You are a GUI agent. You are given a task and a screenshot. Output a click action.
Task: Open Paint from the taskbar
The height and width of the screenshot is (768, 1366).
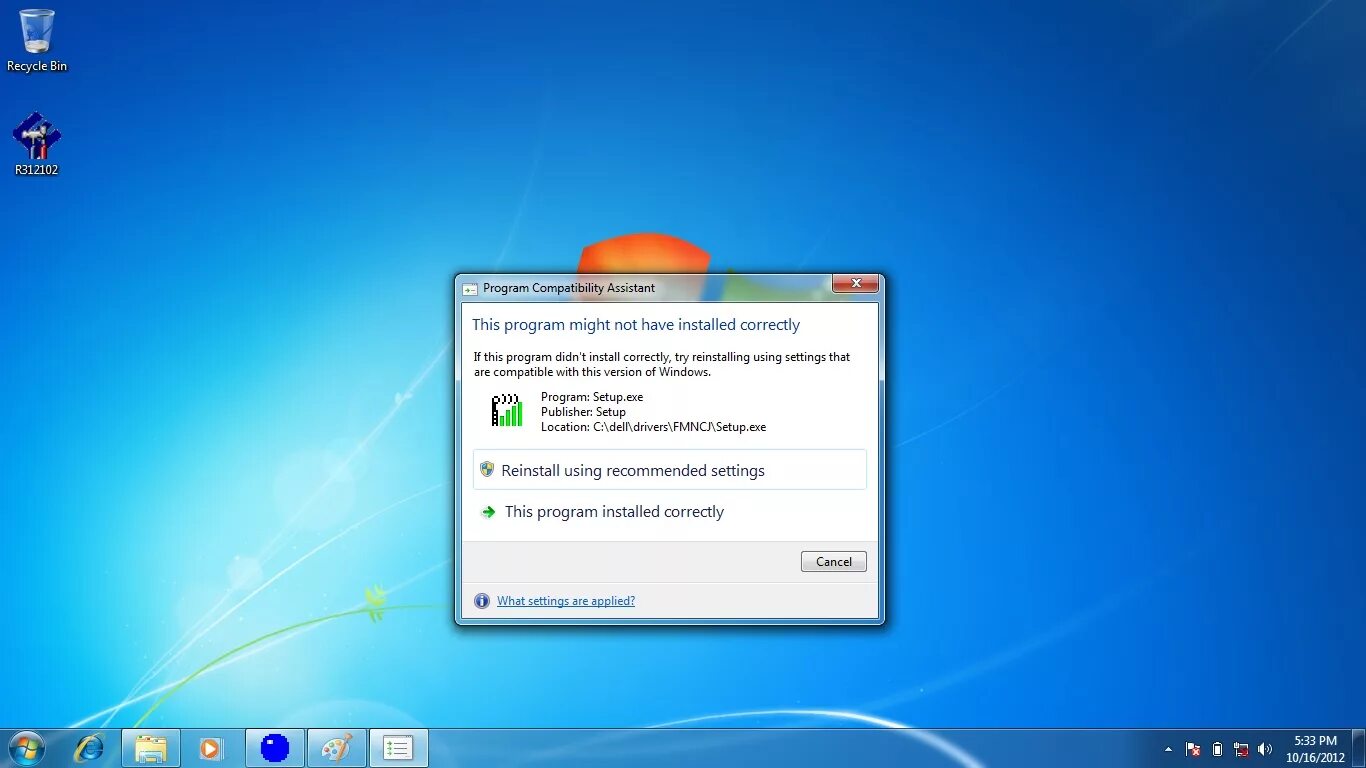[x=337, y=748]
